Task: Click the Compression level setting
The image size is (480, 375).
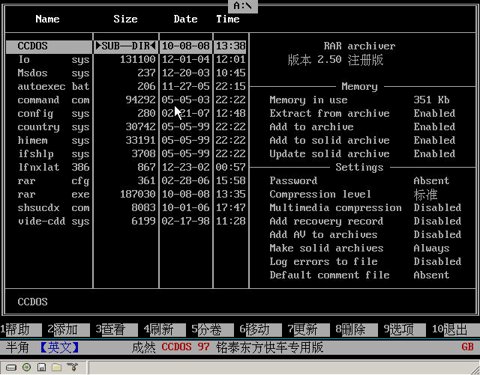Action: (353, 194)
